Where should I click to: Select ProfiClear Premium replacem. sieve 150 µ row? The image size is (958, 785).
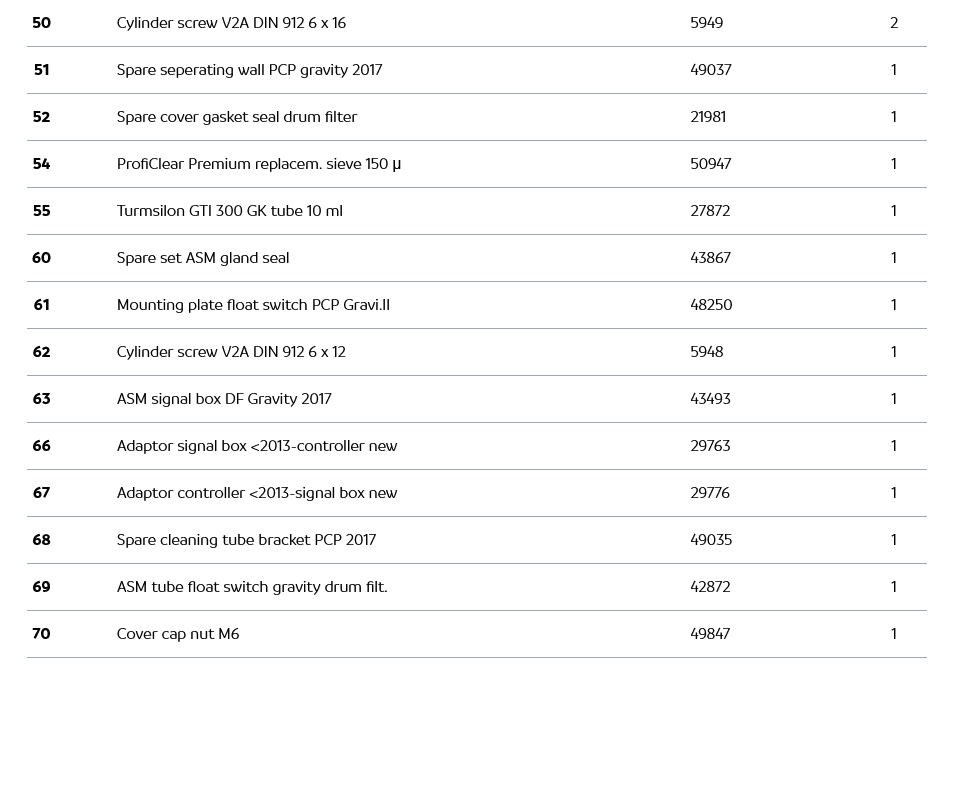coord(258,164)
